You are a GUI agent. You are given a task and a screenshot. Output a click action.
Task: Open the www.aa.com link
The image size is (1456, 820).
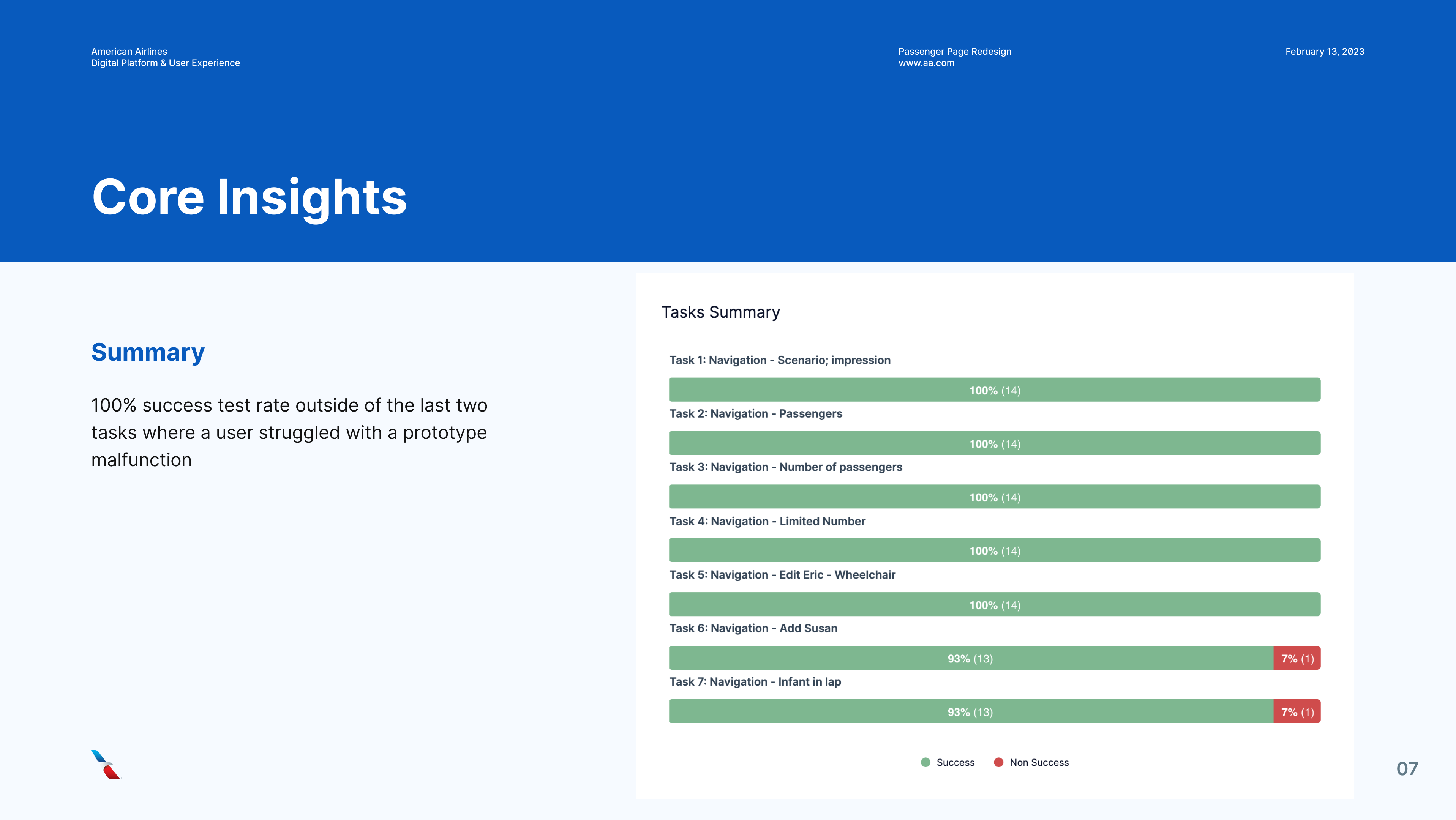926,63
